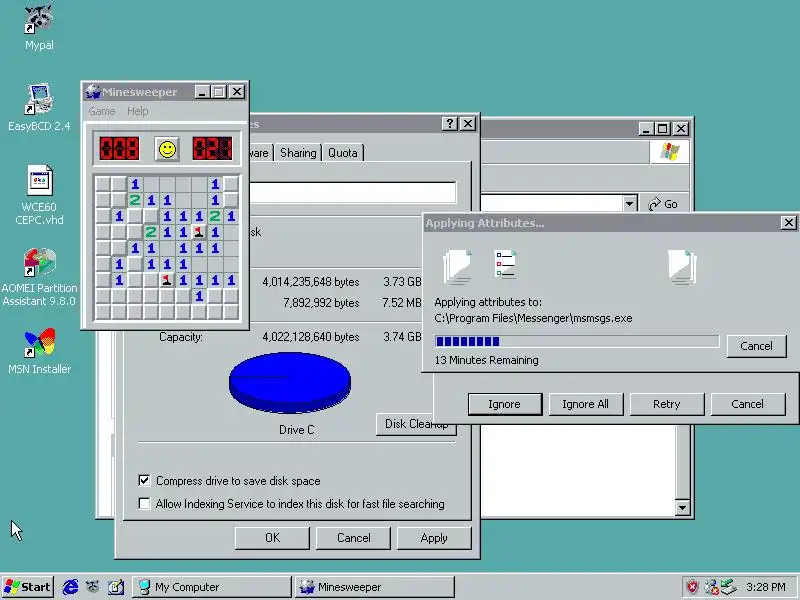Minimize the Minesweeper window

[203, 92]
